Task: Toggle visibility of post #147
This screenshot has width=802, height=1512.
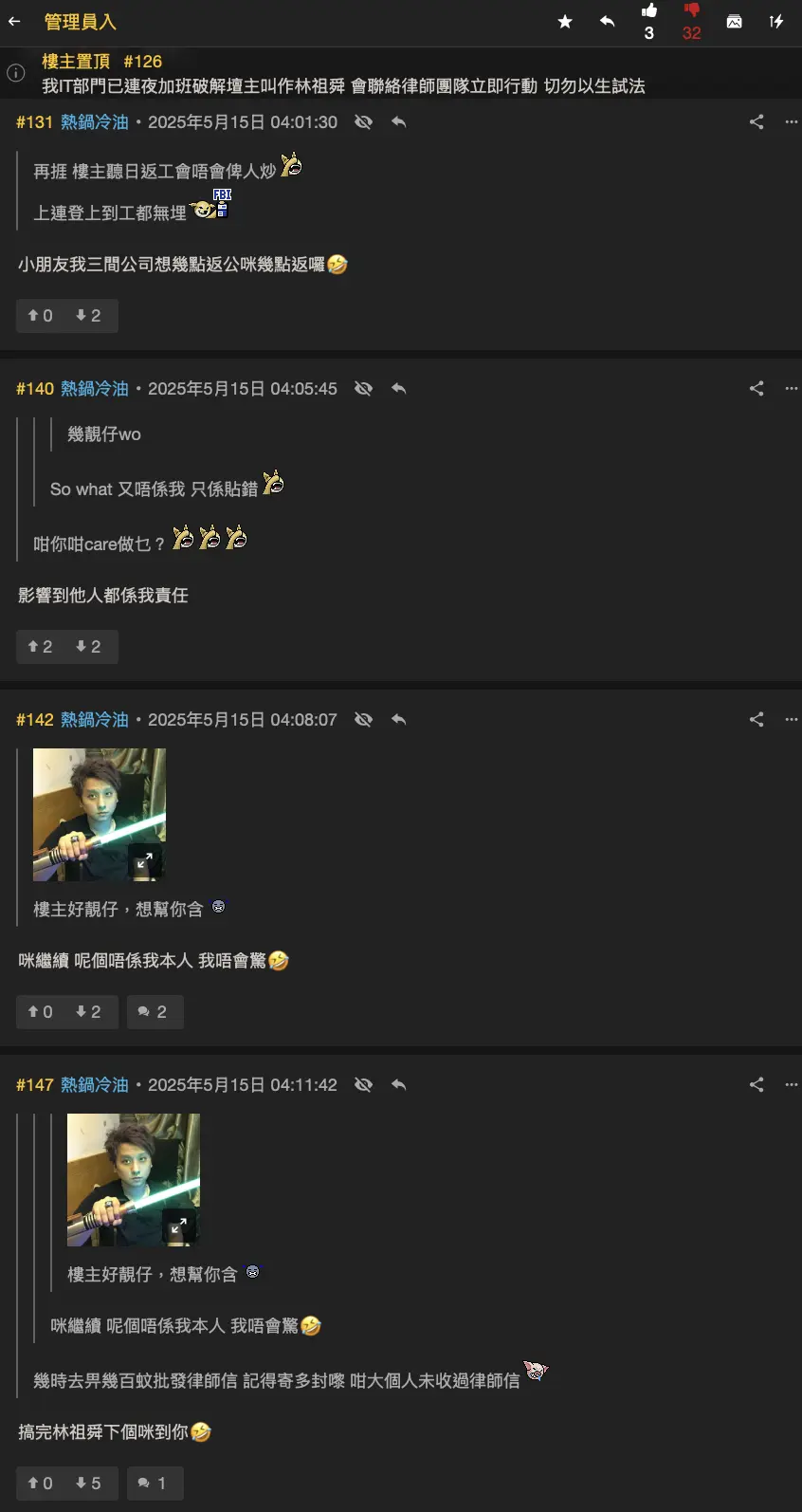Action: (x=363, y=1085)
